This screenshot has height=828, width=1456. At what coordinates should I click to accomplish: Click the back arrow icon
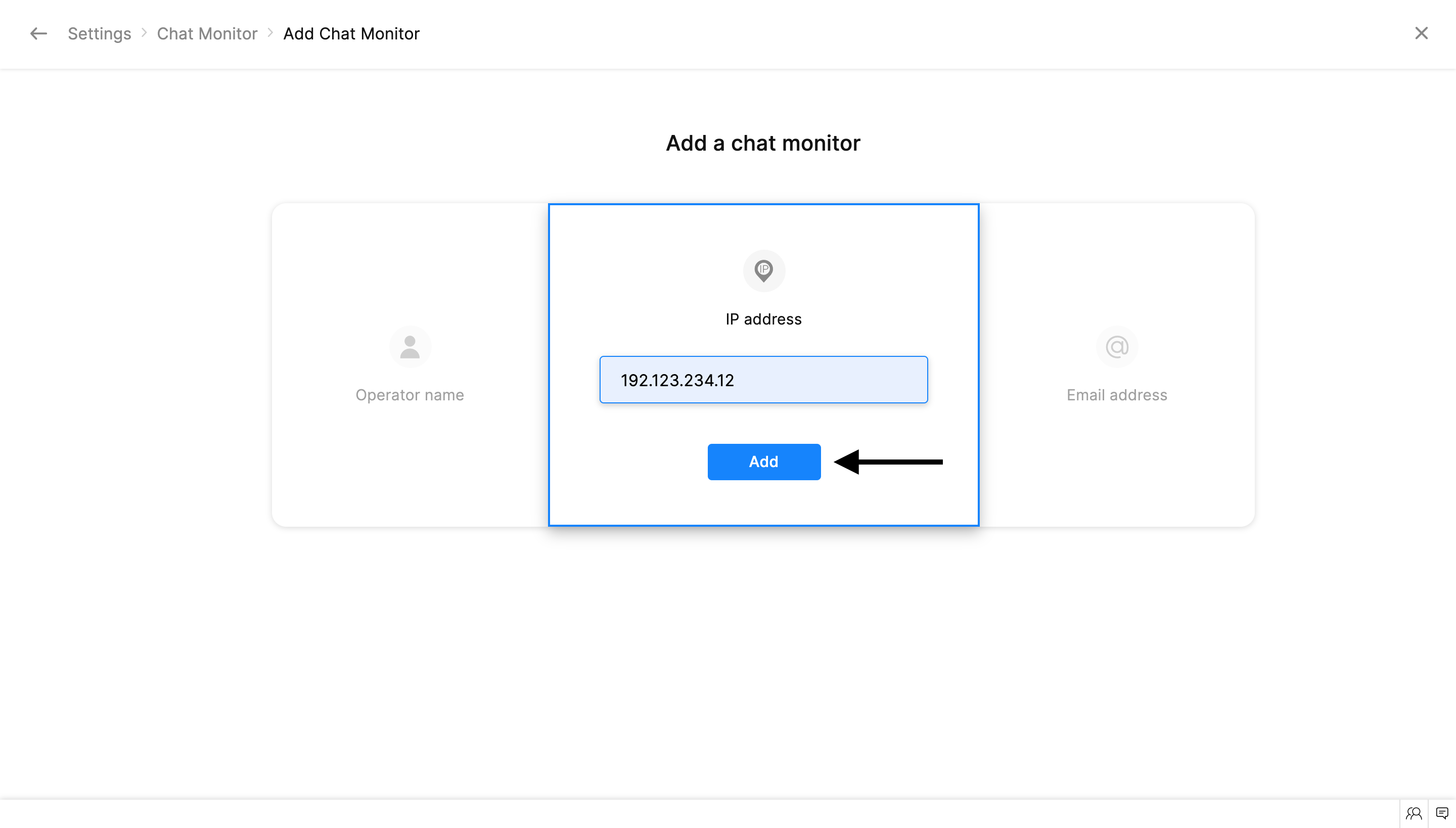click(x=38, y=33)
